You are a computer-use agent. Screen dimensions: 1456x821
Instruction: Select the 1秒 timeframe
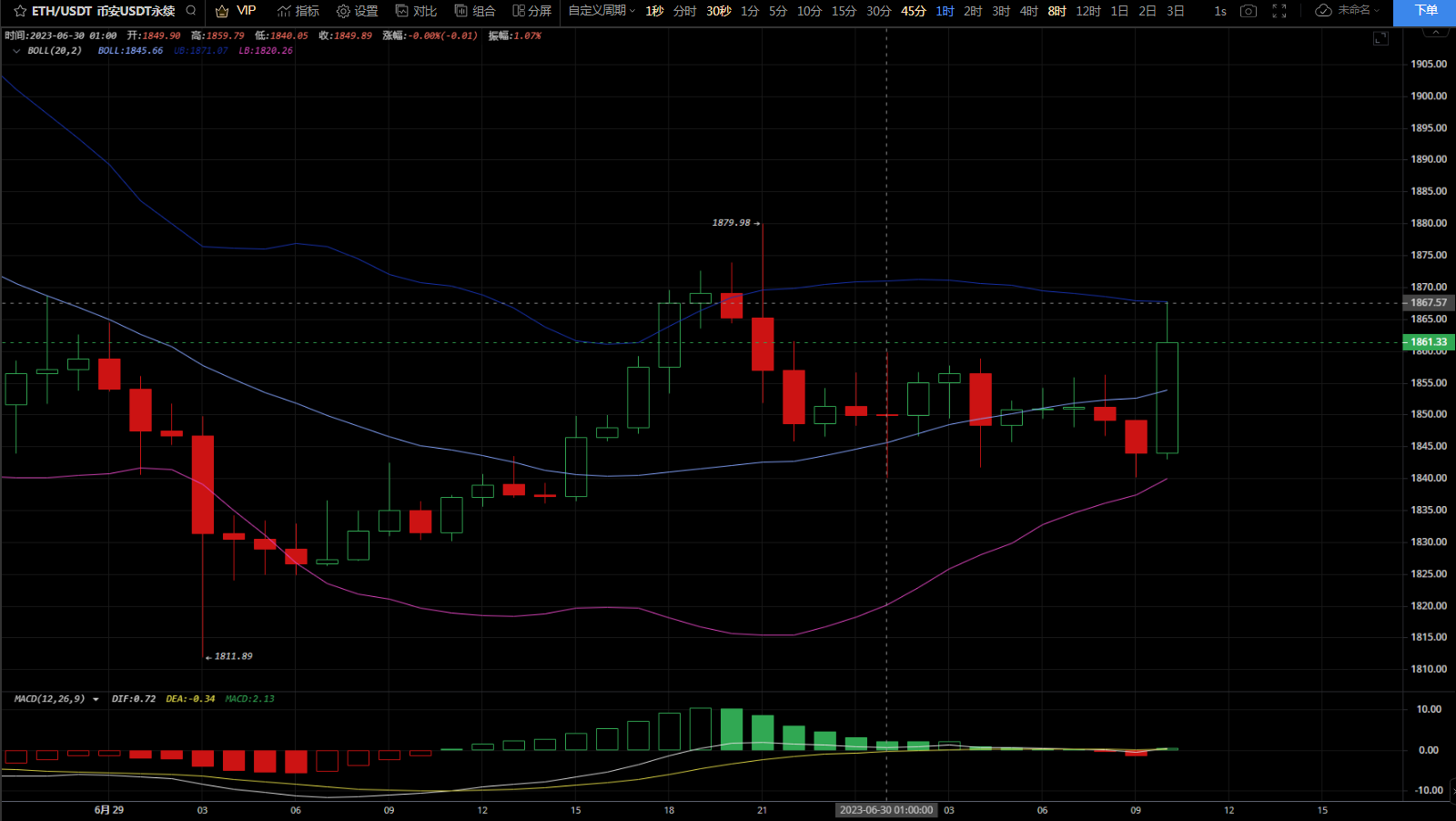(654, 11)
